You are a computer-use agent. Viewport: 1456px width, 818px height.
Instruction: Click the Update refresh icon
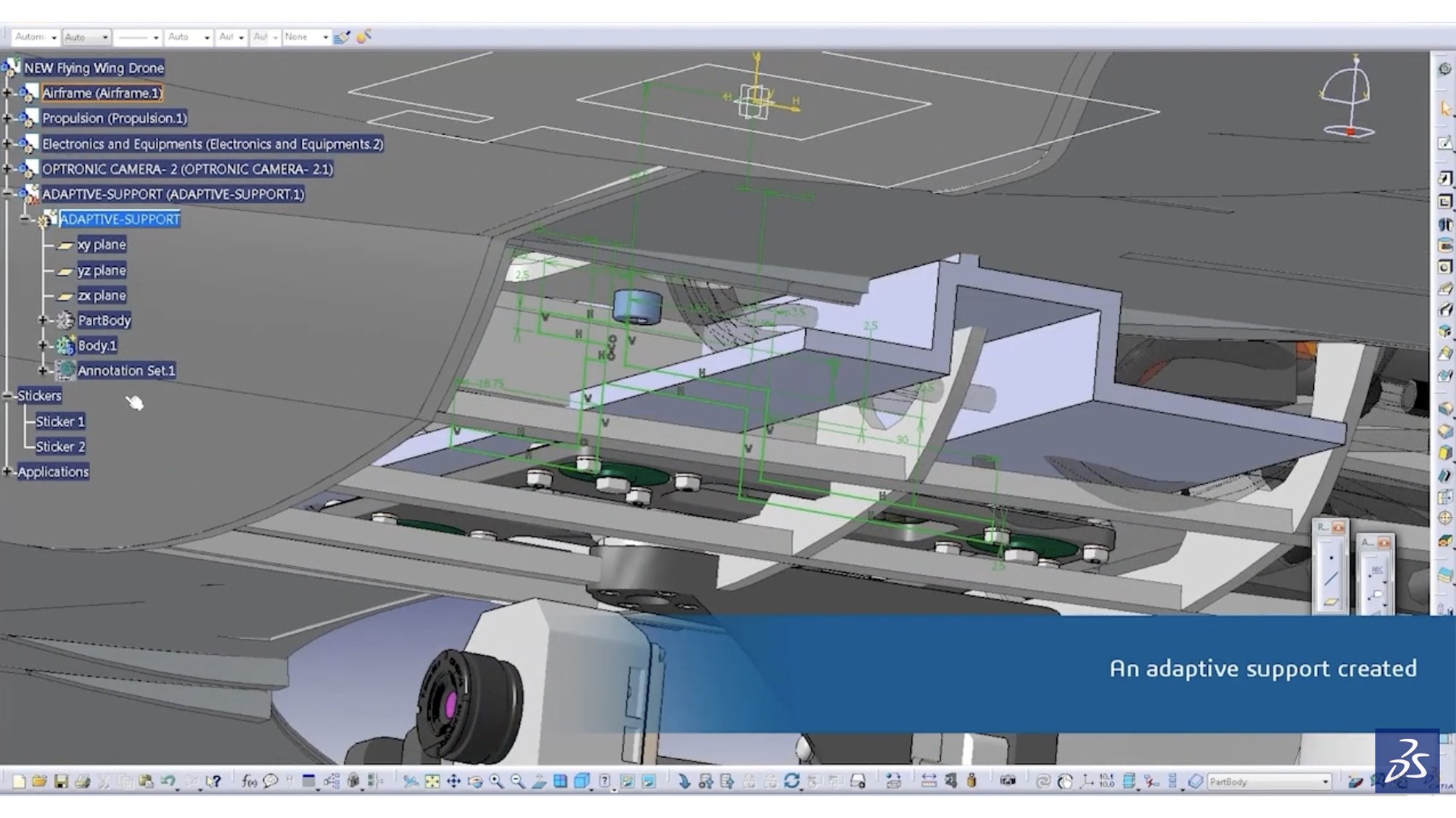pyautogui.click(x=791, y=781)
